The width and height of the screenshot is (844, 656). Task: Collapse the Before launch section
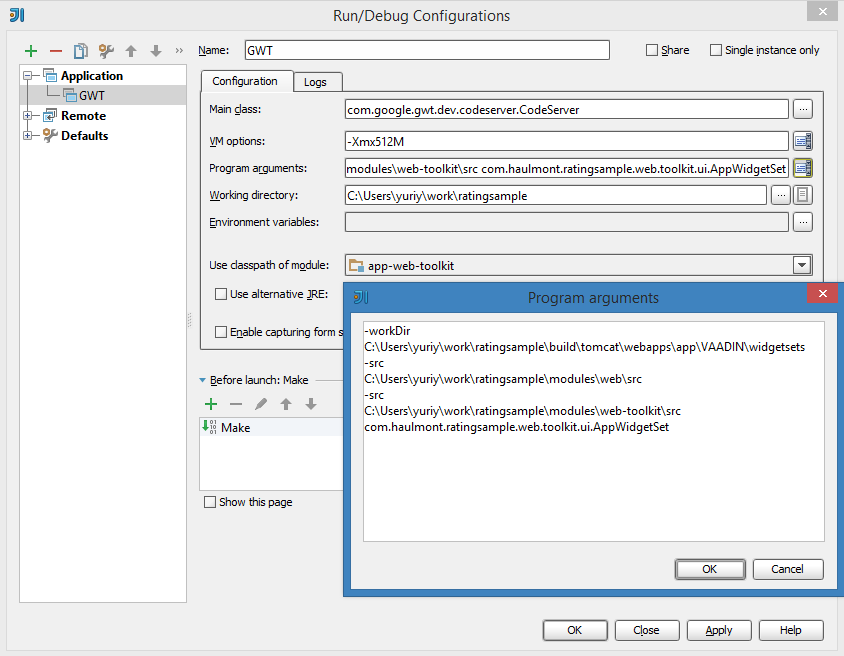(x=202, y=380)
